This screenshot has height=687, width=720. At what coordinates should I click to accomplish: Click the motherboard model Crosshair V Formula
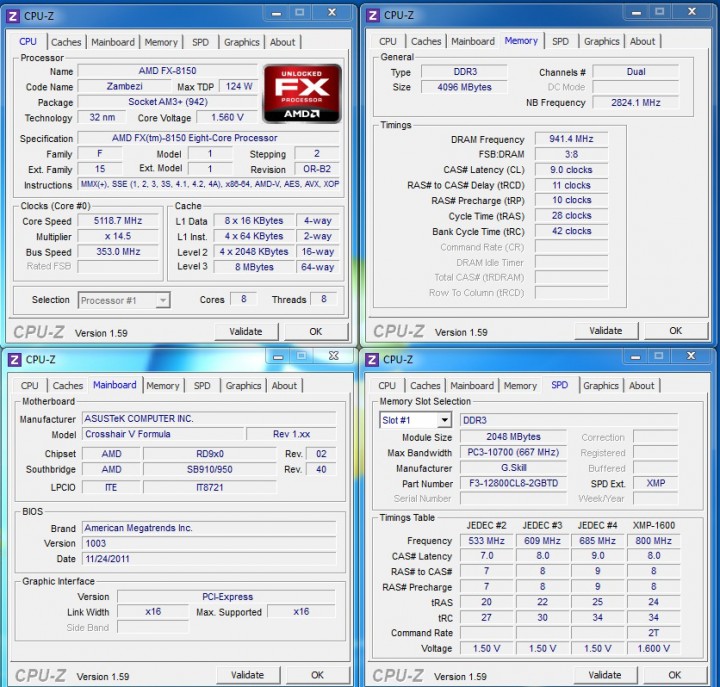[x=163, y=434]
